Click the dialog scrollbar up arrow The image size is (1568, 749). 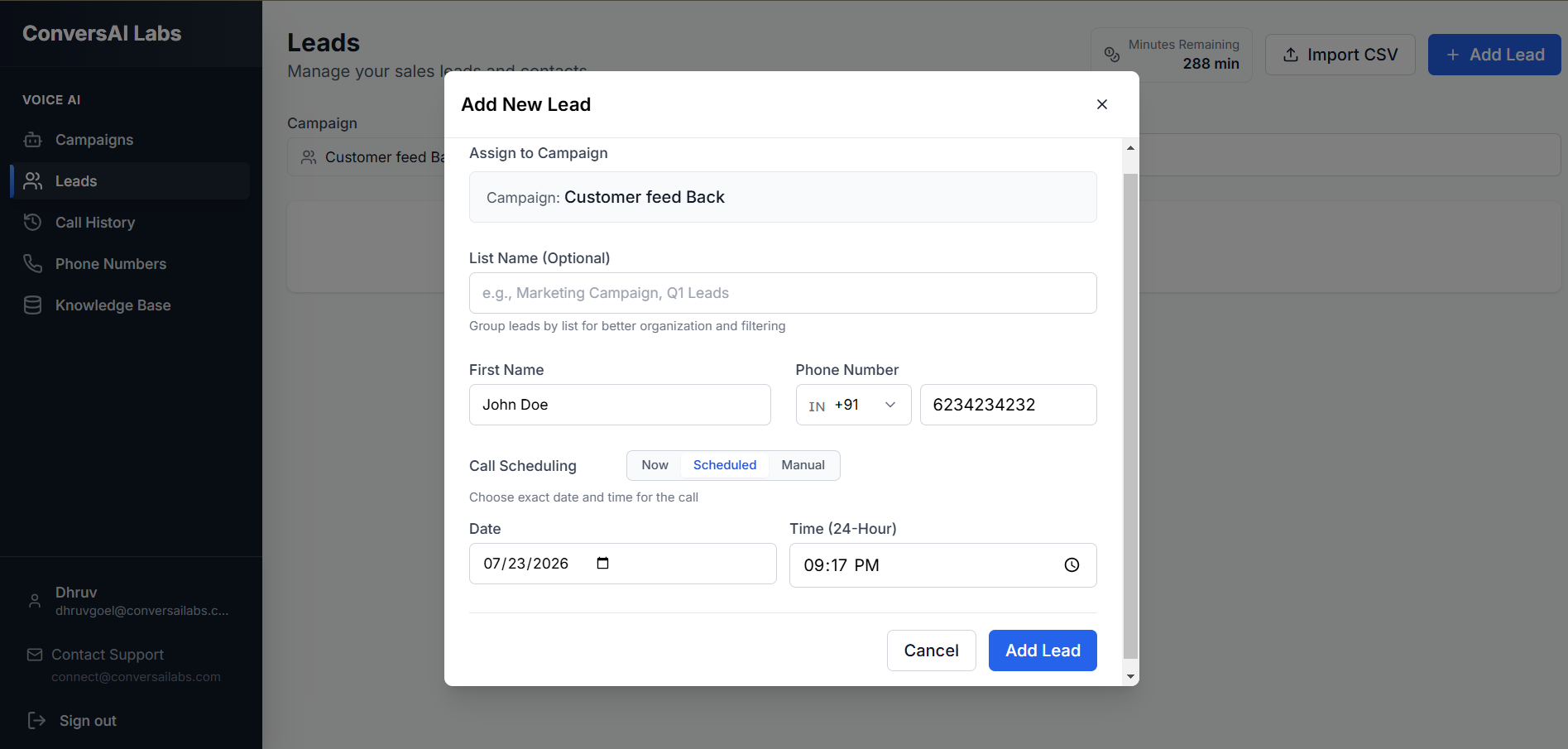1130,147
